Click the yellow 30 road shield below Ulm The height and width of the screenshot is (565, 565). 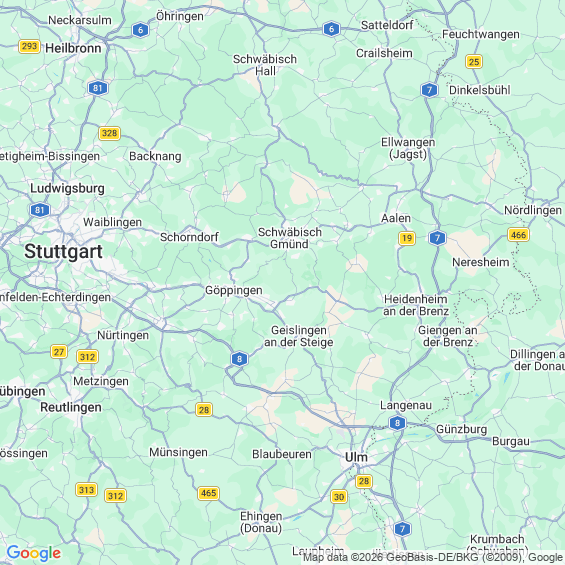point(339,497)
